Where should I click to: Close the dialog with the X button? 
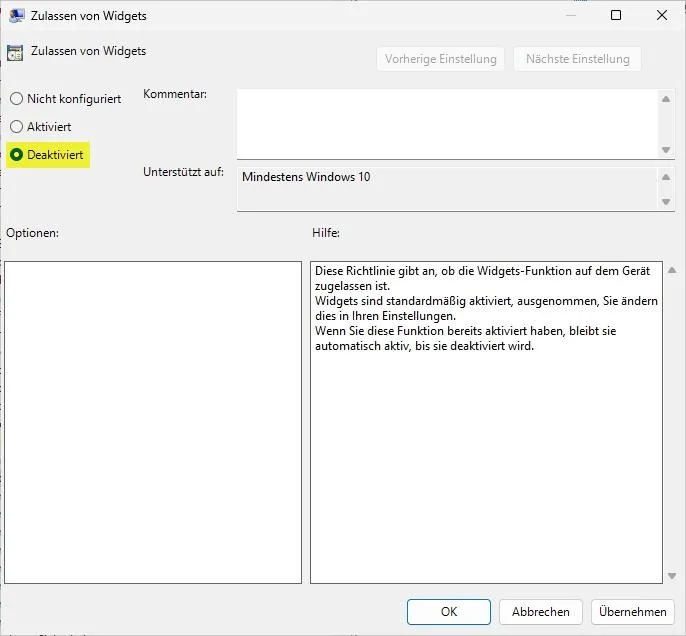click(x=662, y=15)
